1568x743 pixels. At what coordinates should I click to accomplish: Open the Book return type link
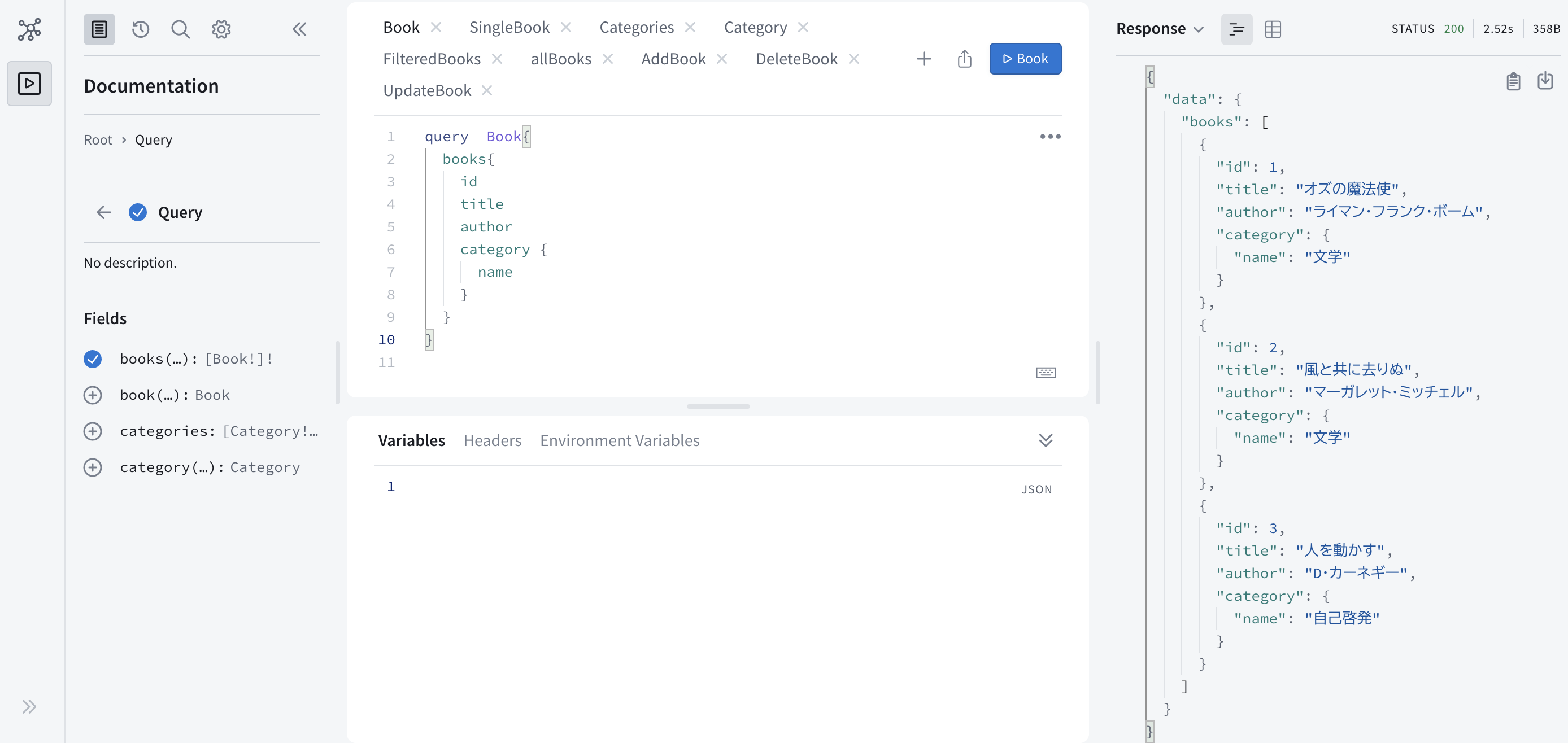(x=212, y=395)
